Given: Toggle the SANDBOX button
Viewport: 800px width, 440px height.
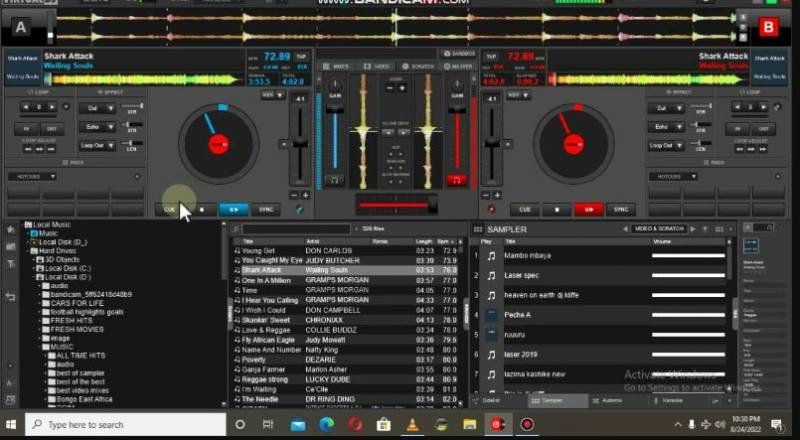Looking at the screenshot, I should (x=459, y=54).
